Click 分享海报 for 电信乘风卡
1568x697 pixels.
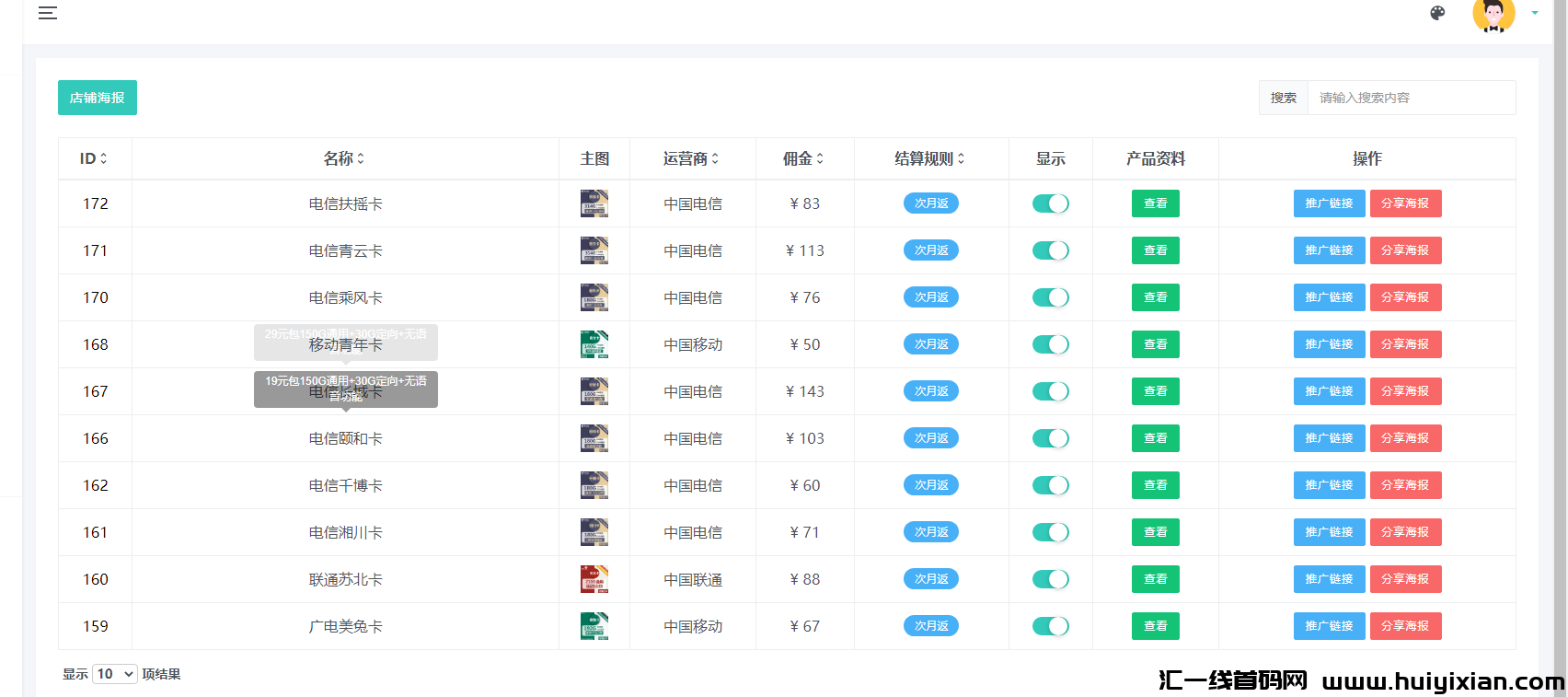pyautogui.click(x=1405, y=297)
